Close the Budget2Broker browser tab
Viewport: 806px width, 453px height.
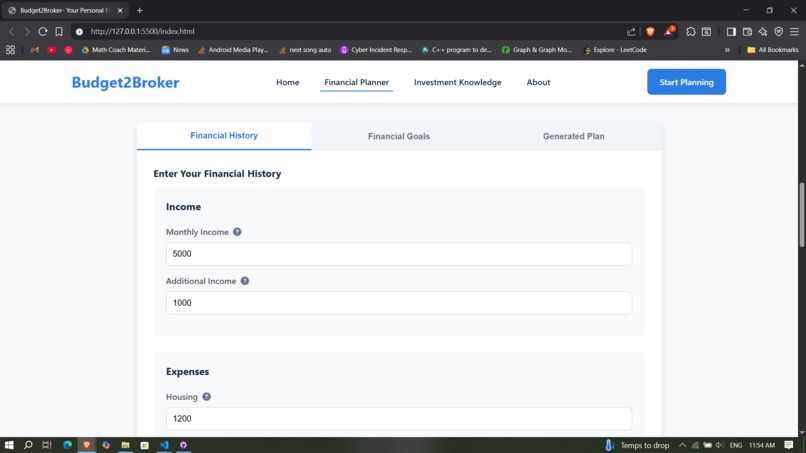tap(120, 10)
